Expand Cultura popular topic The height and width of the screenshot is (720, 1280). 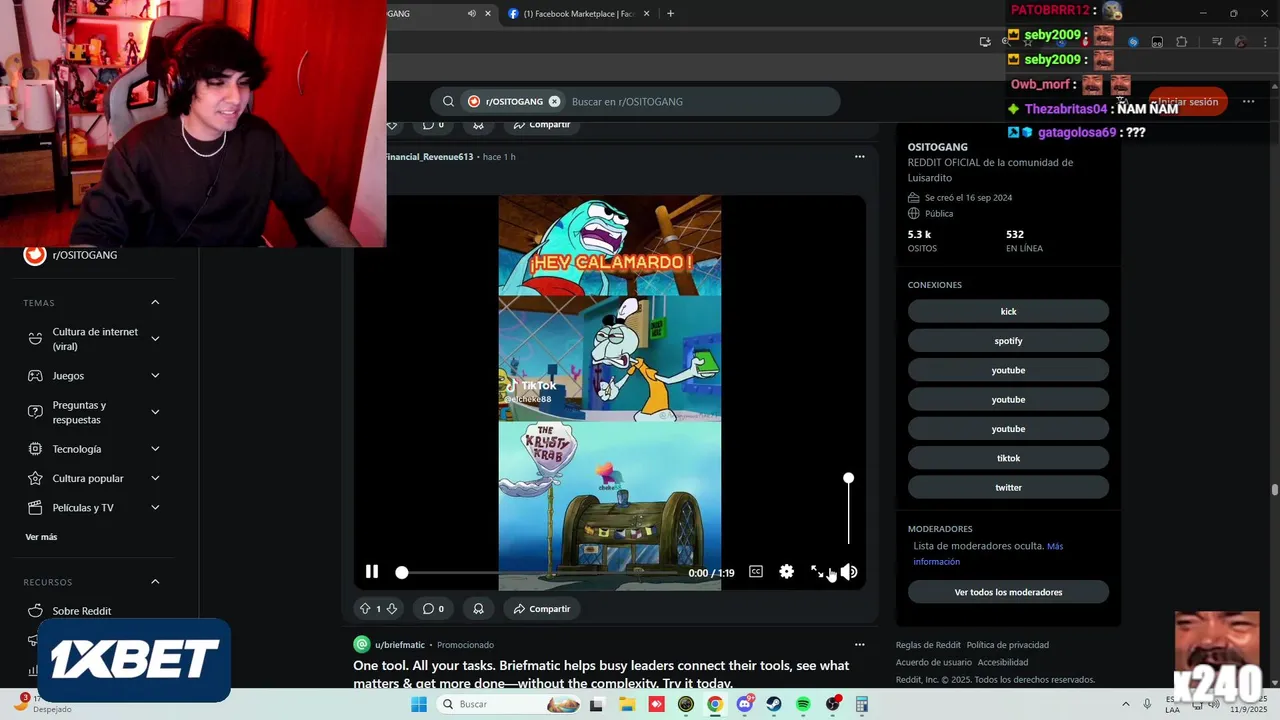click(155, 478)
